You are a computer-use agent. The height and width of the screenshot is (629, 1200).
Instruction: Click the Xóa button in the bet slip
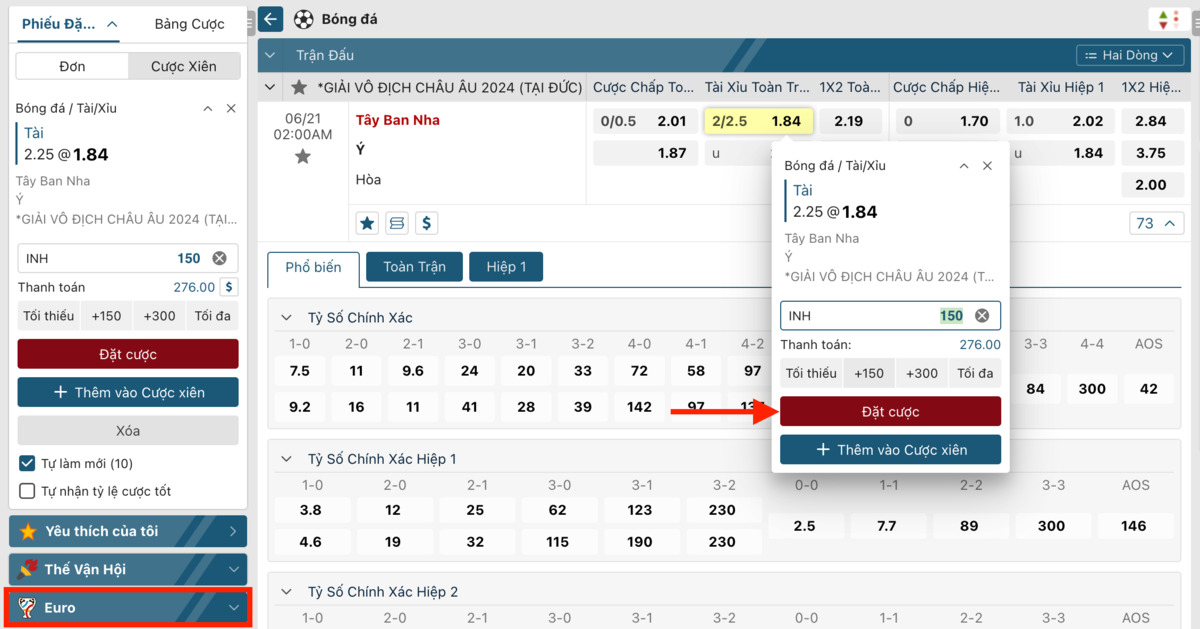coord(128,431)
